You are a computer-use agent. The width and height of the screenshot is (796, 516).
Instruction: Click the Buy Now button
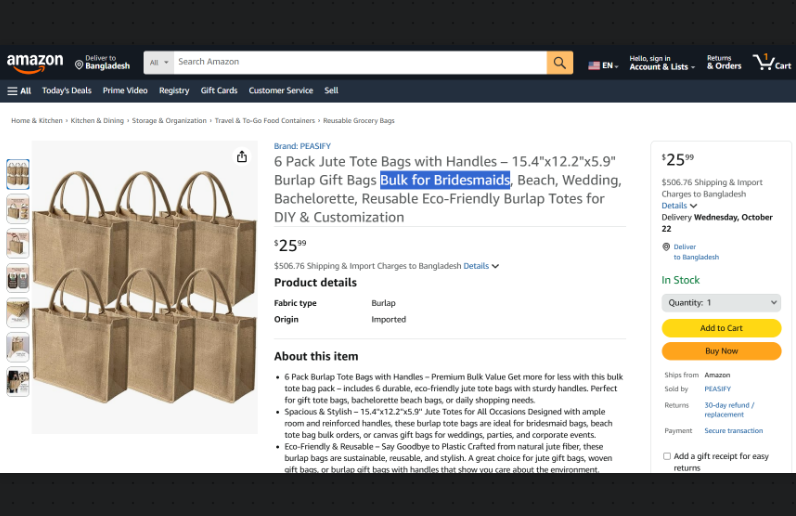pos(721,351)
